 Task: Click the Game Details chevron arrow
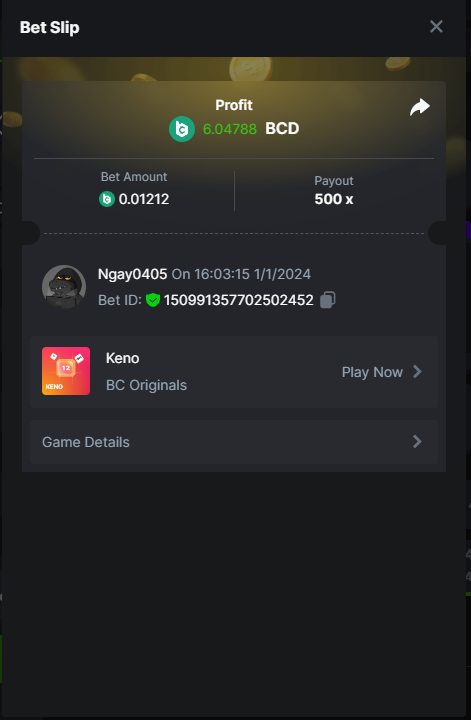[417, 442]
